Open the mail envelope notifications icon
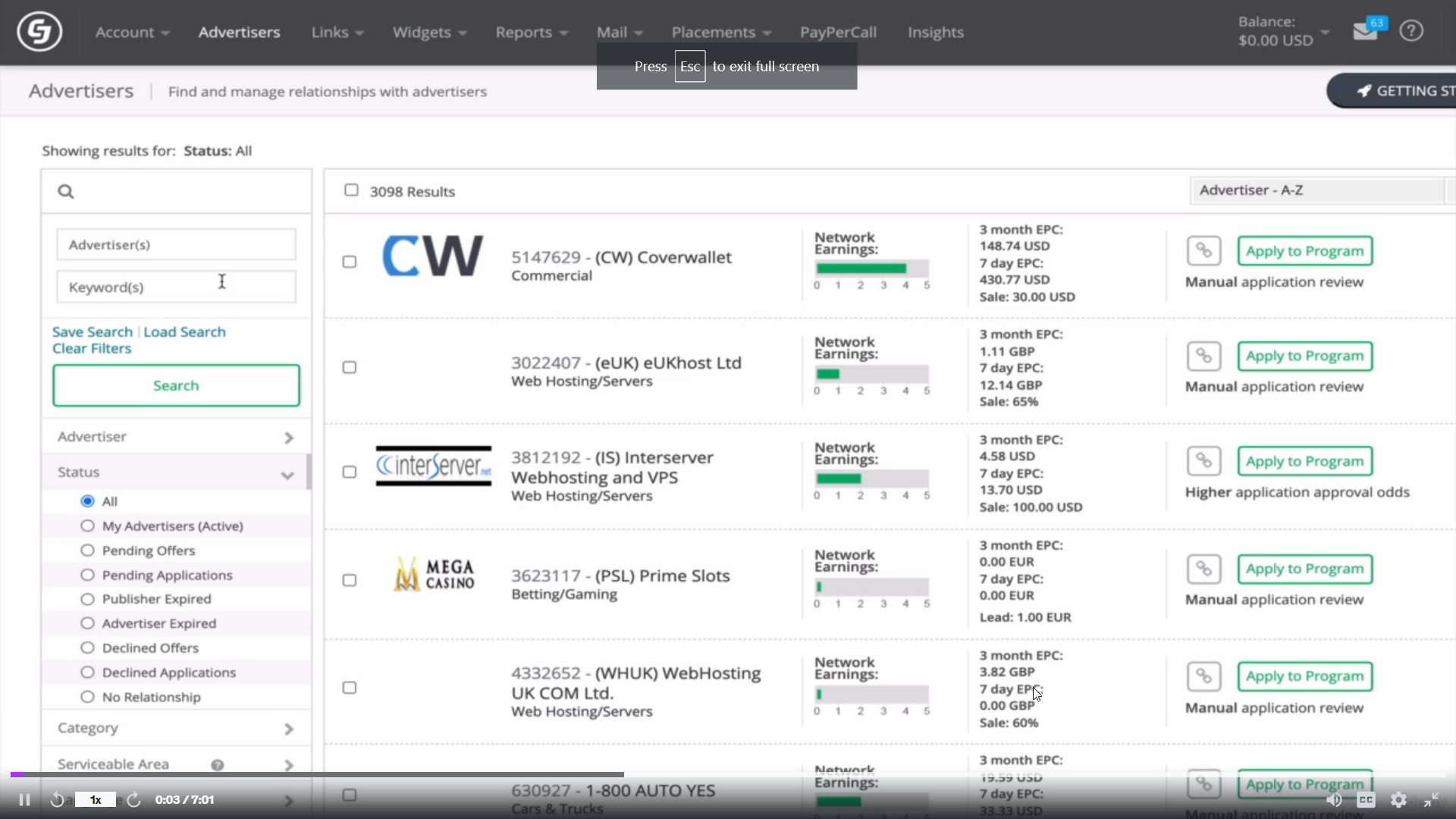 pos(1365,32)
